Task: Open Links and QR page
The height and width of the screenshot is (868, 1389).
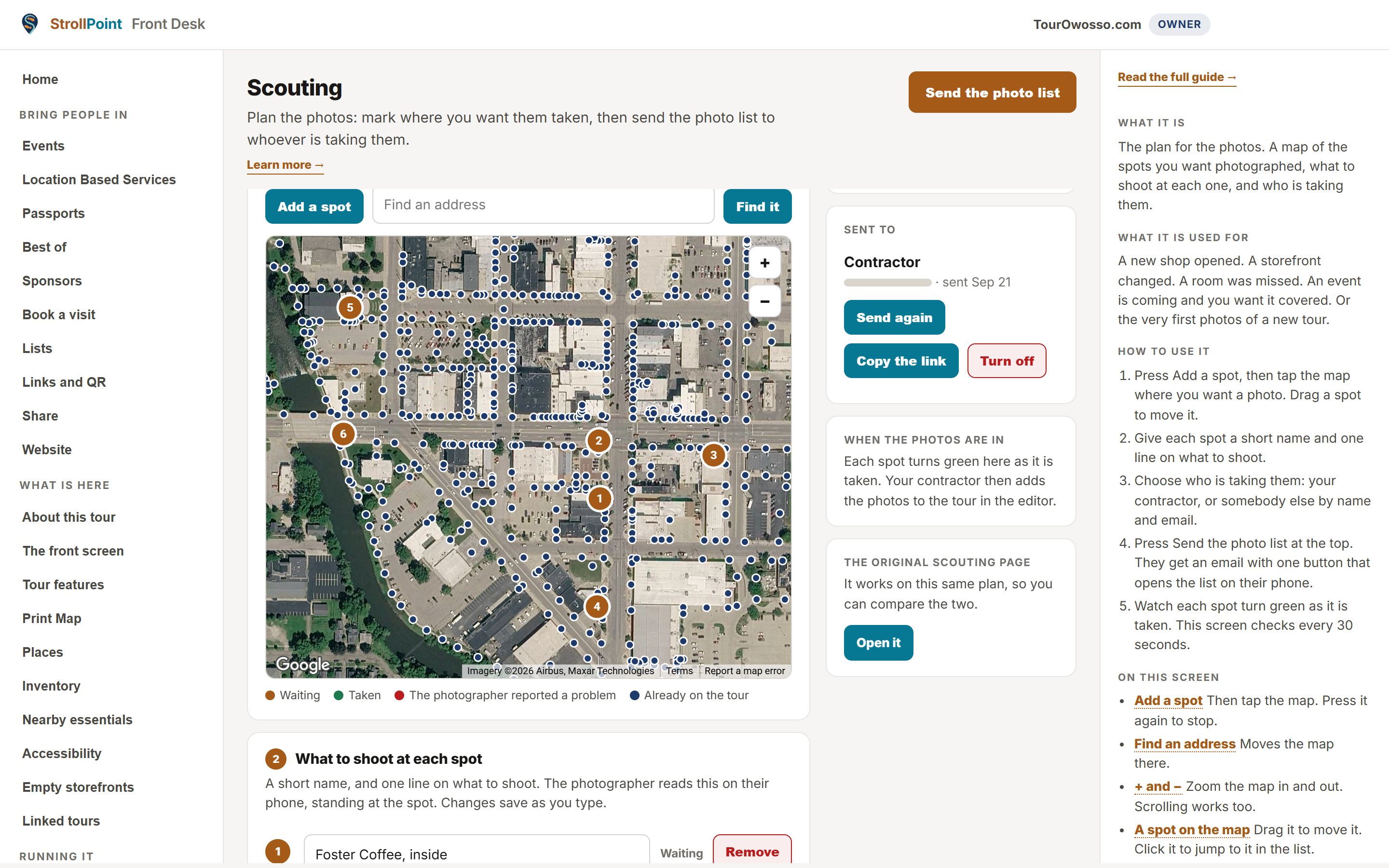Action: (x=64, y=382)
